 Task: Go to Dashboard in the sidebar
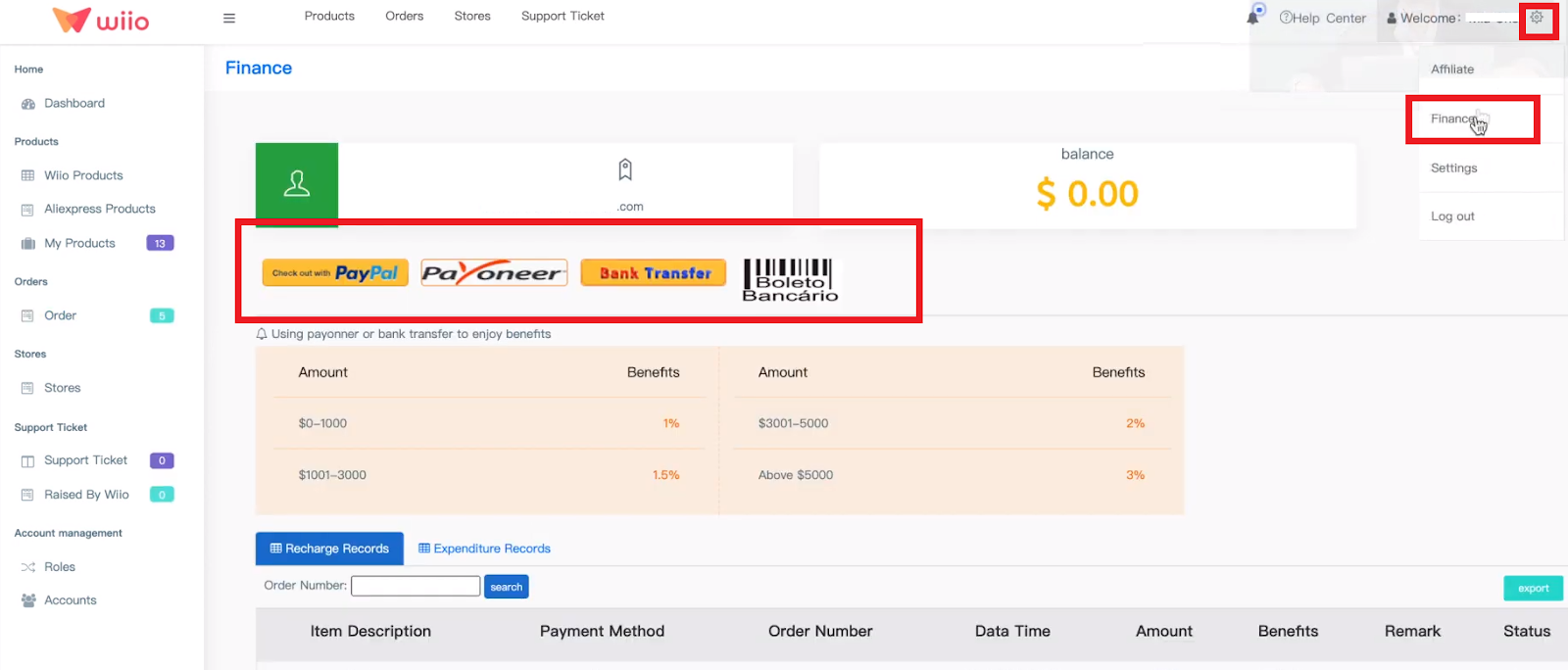pos(74,104)
